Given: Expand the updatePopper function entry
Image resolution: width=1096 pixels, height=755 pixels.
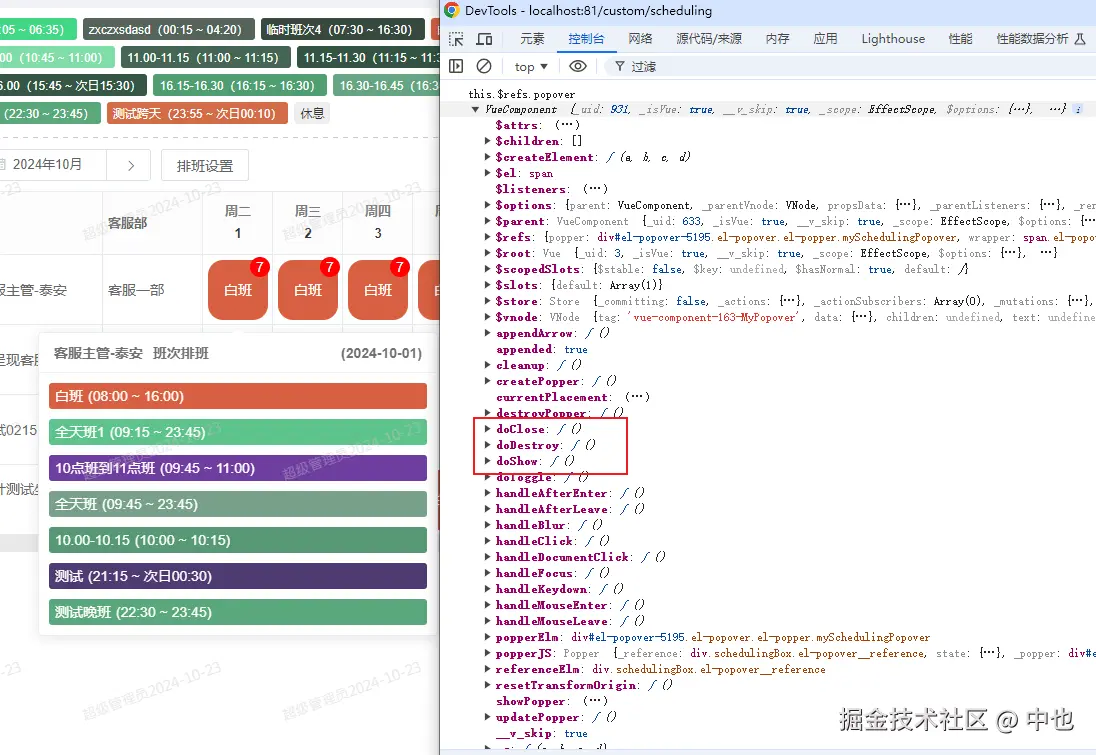Looking at the screenshot, I should (x=487, y=717).
